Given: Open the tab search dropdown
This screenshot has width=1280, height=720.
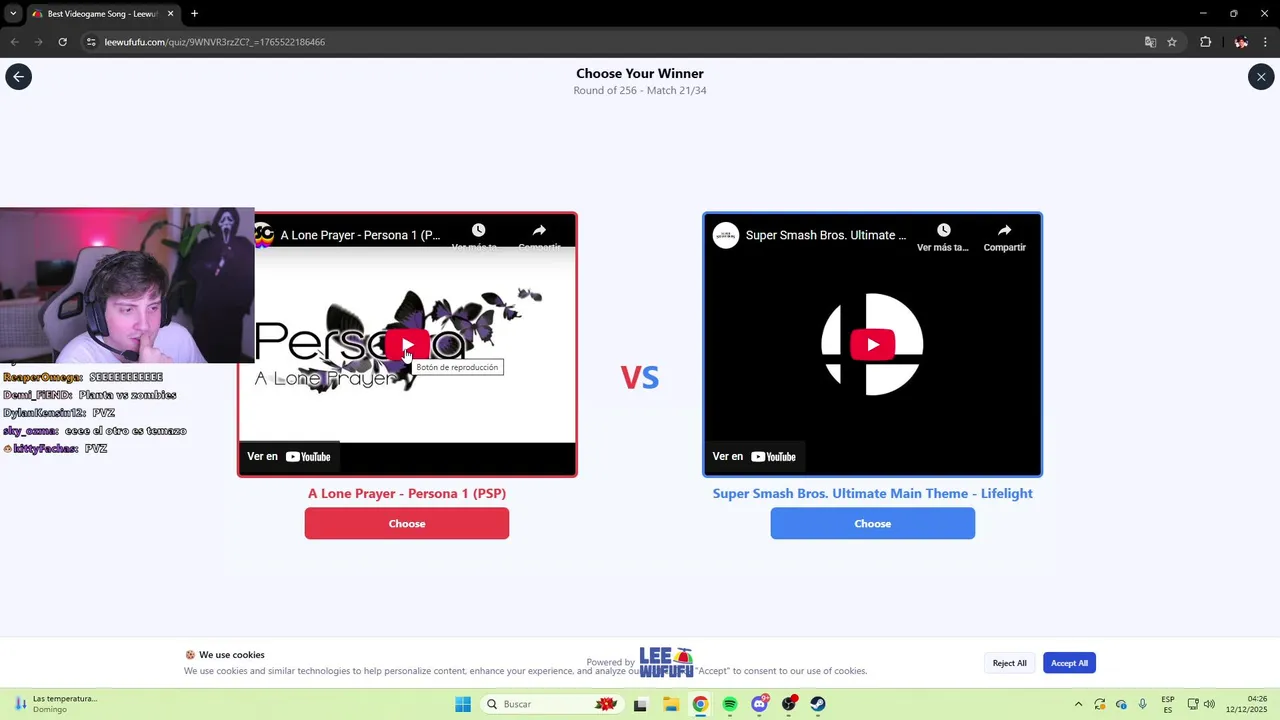Looking at the screenshot, I should (12, 13).
